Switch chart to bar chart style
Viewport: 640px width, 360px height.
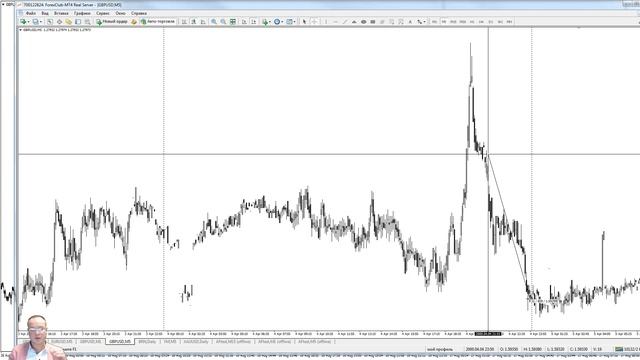click(x=184, y=22)
